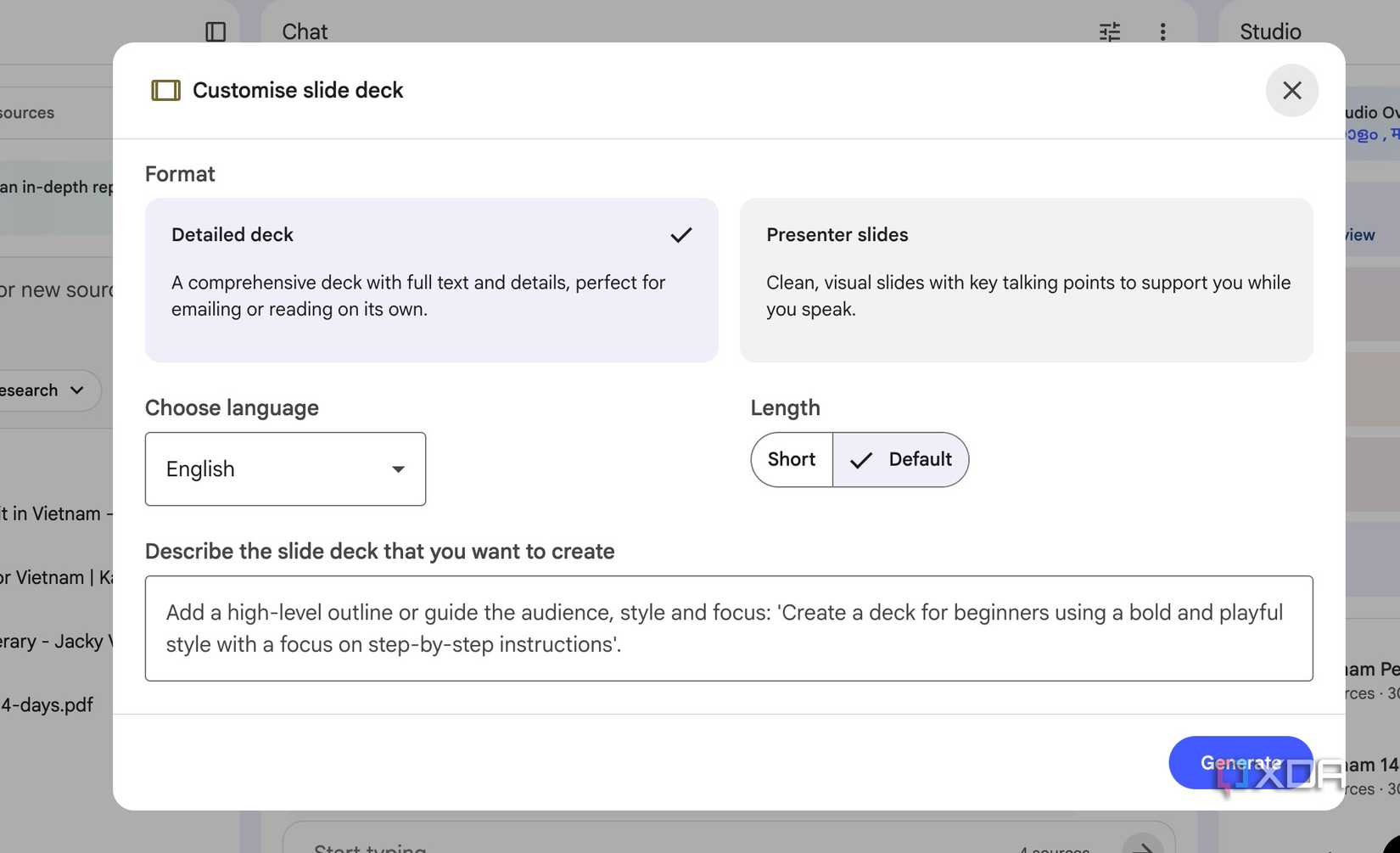The width and height of the screenshot is (1400, 853).
Task: Select the Detailed deck format card
Action: click(431, 280)
